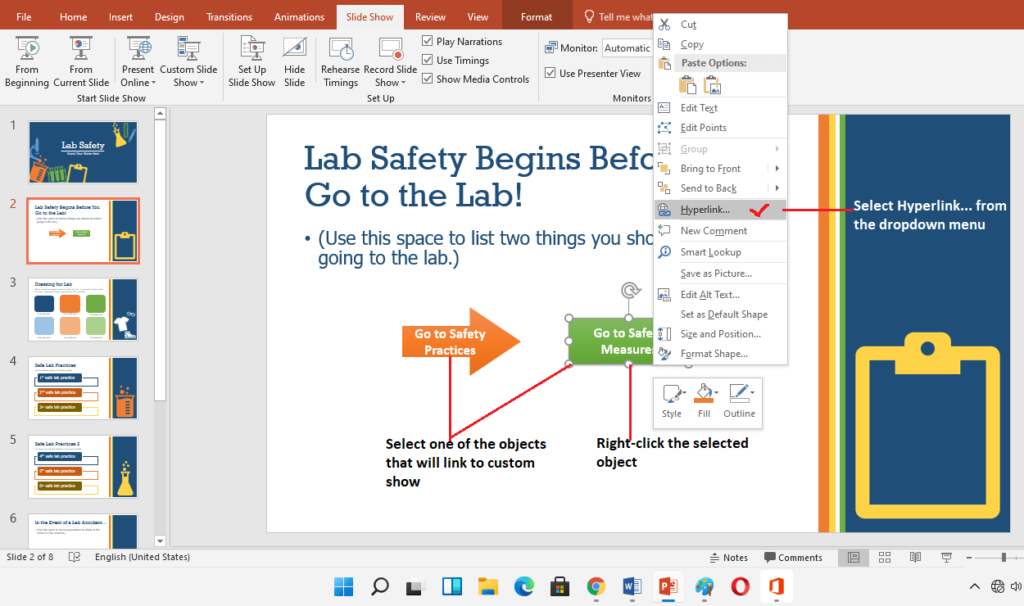Image resolution: width=1024 pixels, height=606 pixels.
Task: Open Set Up Slide Show
Action: [x=251, y=62]
